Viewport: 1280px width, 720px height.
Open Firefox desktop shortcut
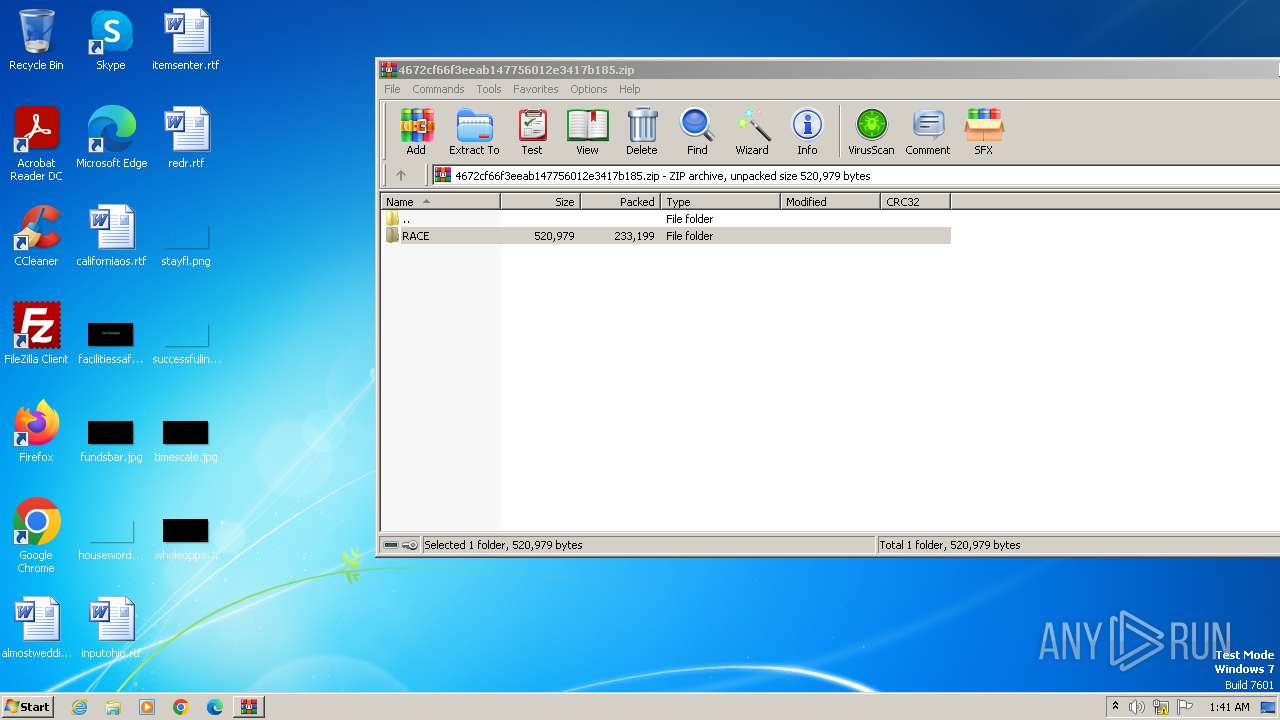point(36,432)
